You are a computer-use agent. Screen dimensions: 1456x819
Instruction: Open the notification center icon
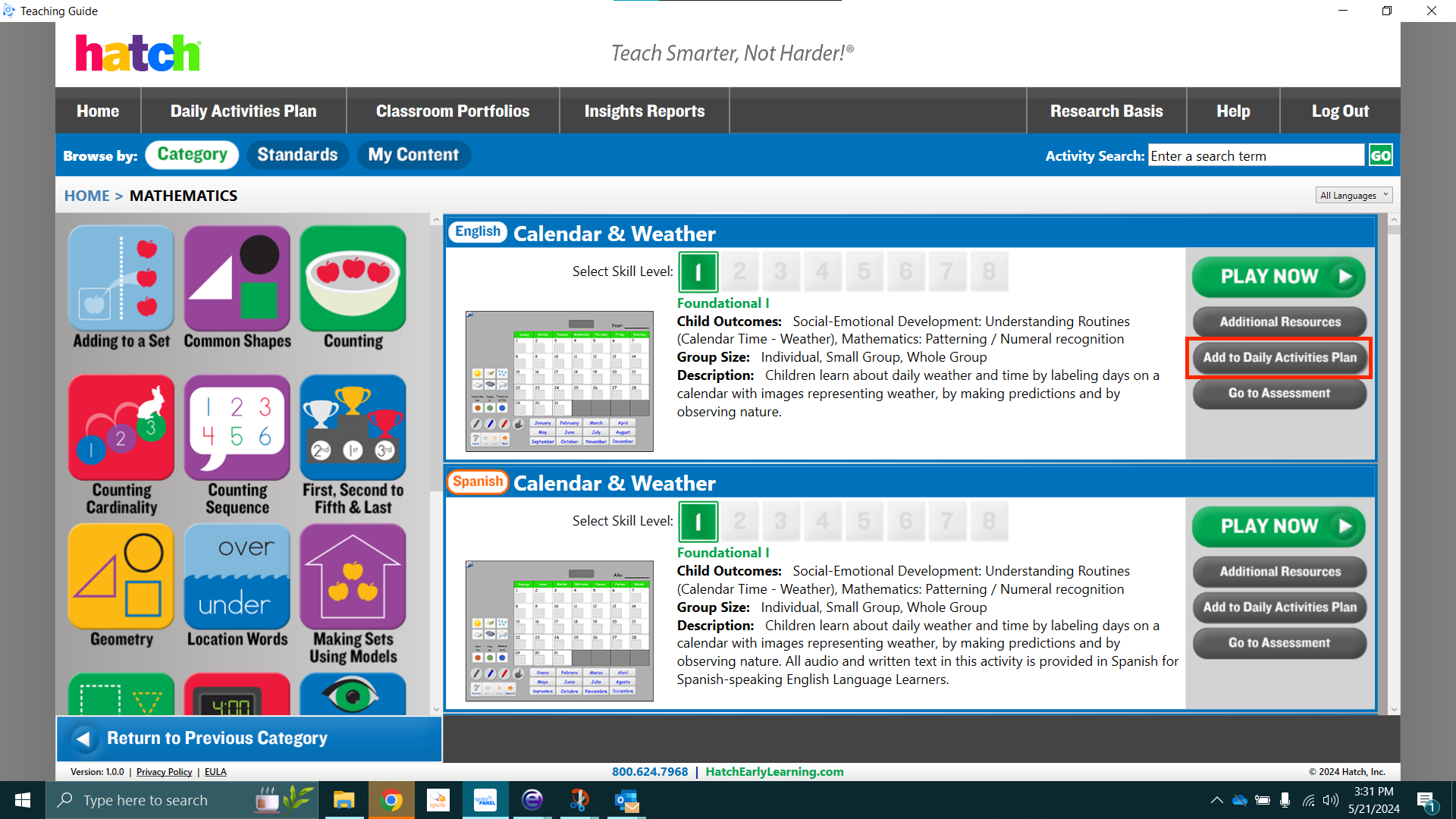tap(1426, 800)
